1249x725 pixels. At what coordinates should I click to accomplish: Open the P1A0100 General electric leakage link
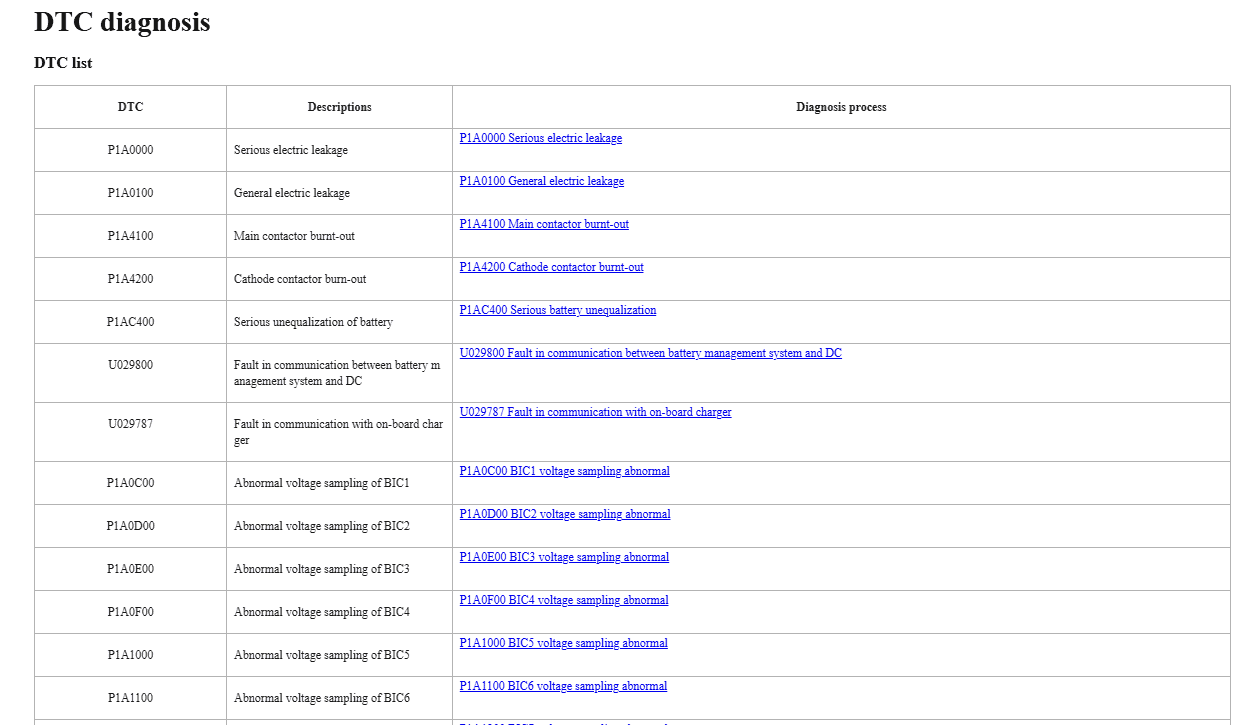point(541,181)
